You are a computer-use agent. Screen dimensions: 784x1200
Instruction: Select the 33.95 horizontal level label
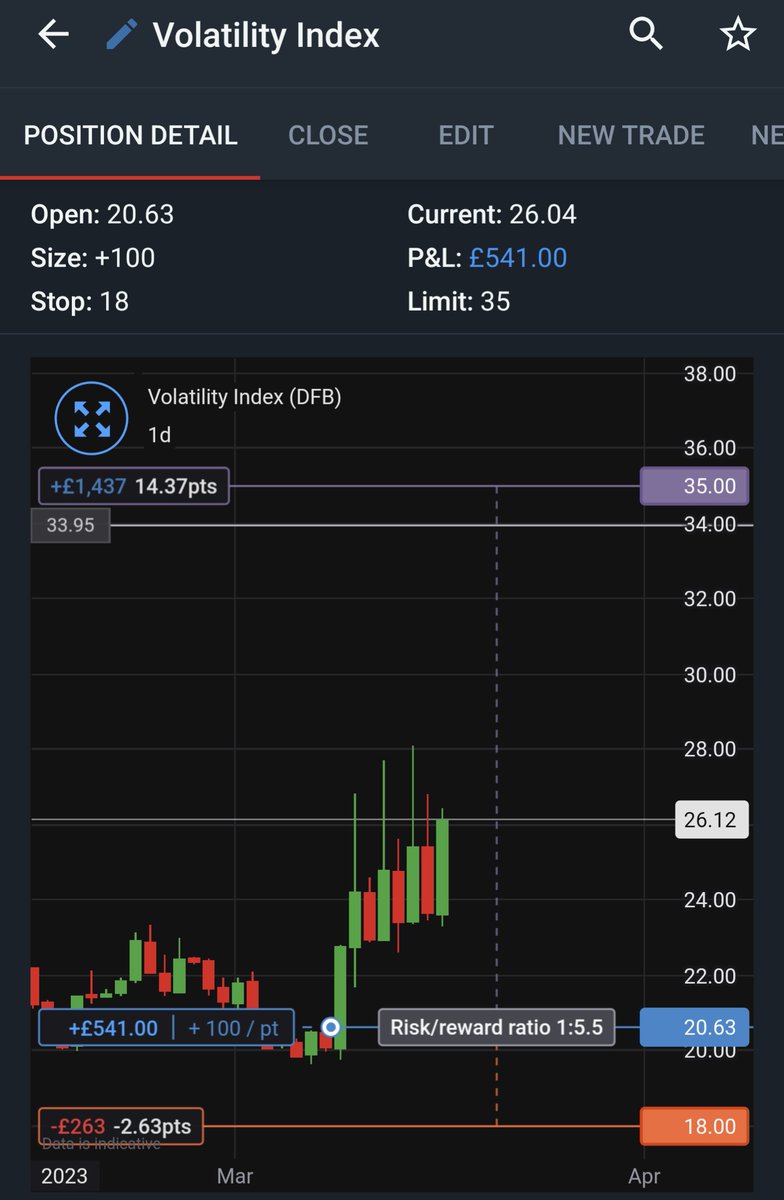70,525
